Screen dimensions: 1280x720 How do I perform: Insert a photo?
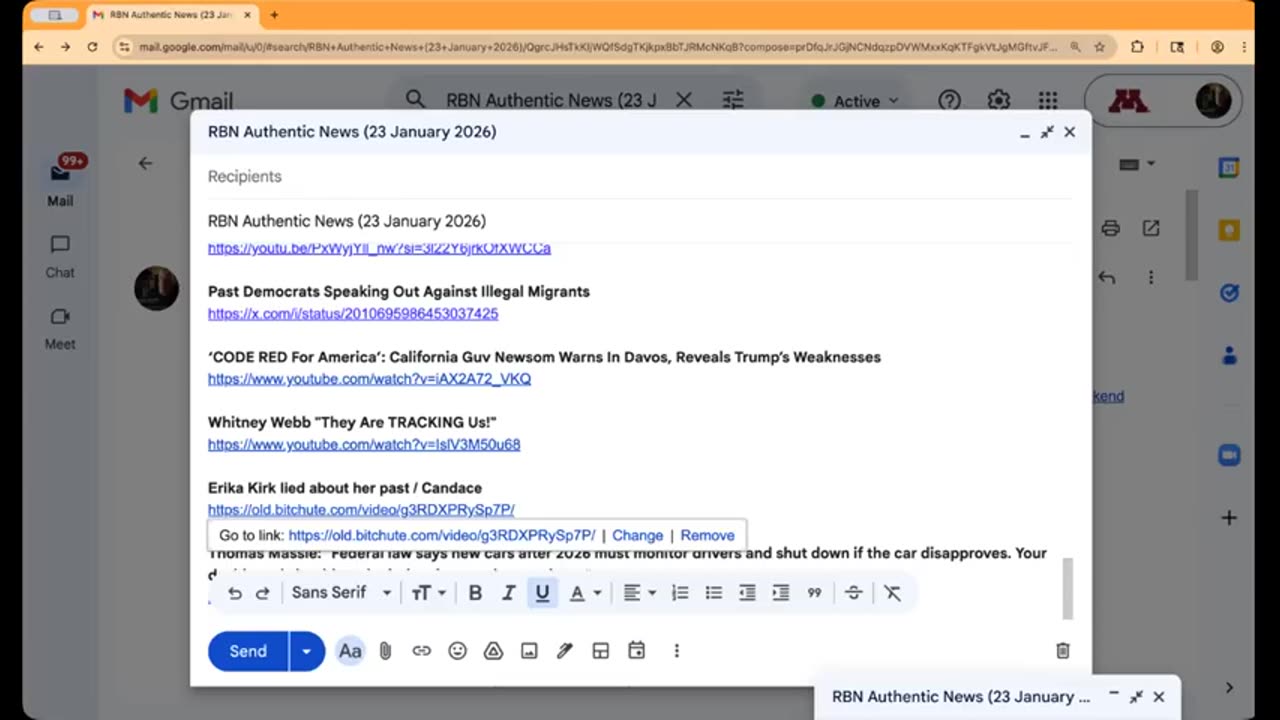[x=529, y=651]
